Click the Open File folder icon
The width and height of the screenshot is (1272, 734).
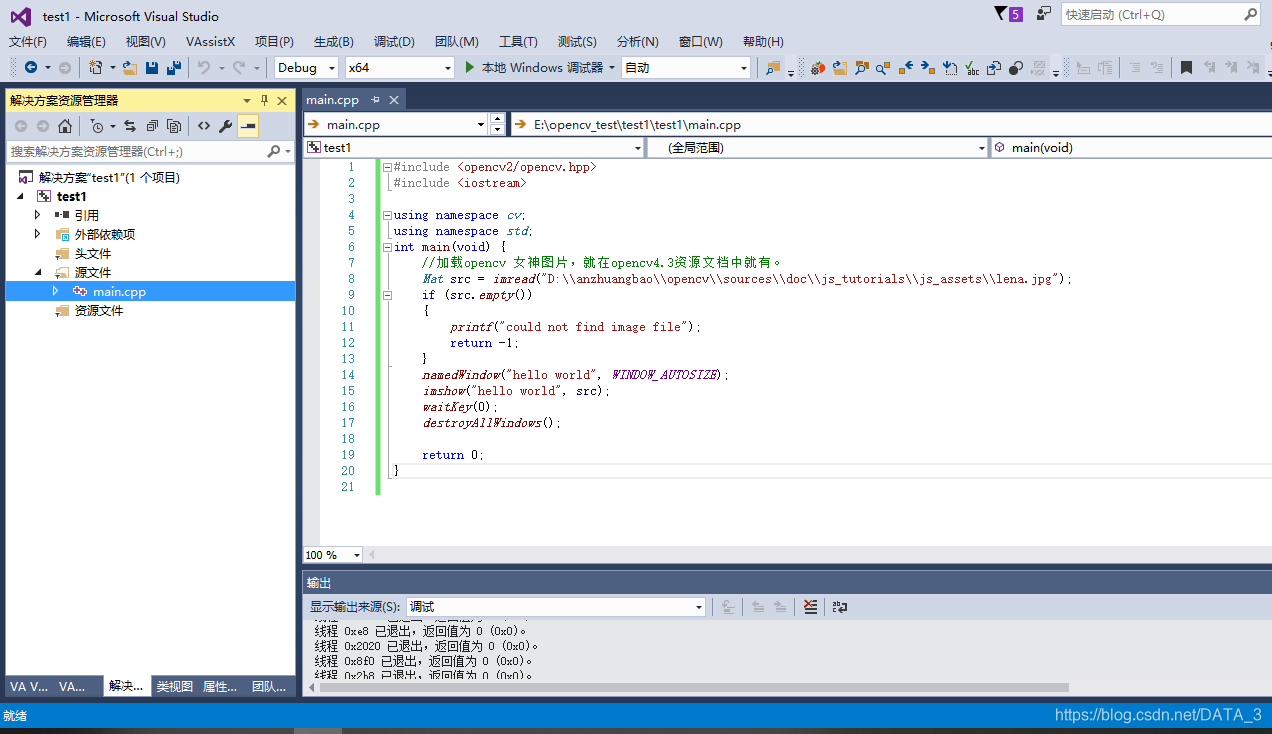pos(130,67)
